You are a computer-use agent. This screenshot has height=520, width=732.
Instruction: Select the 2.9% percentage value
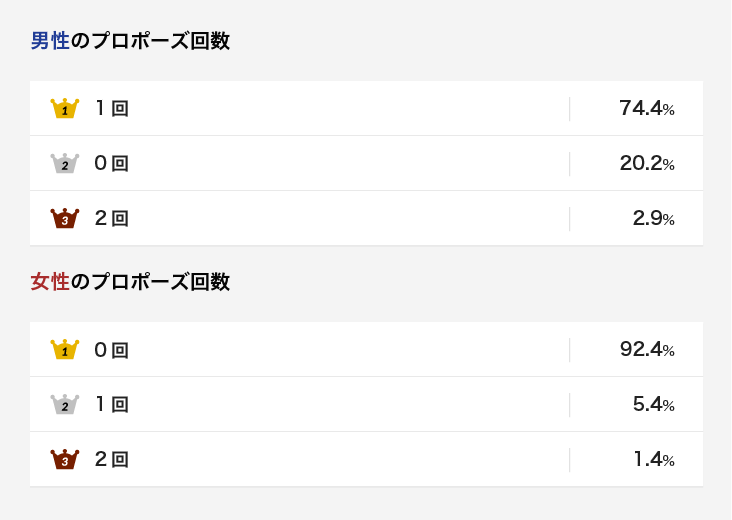pos(654,218)
